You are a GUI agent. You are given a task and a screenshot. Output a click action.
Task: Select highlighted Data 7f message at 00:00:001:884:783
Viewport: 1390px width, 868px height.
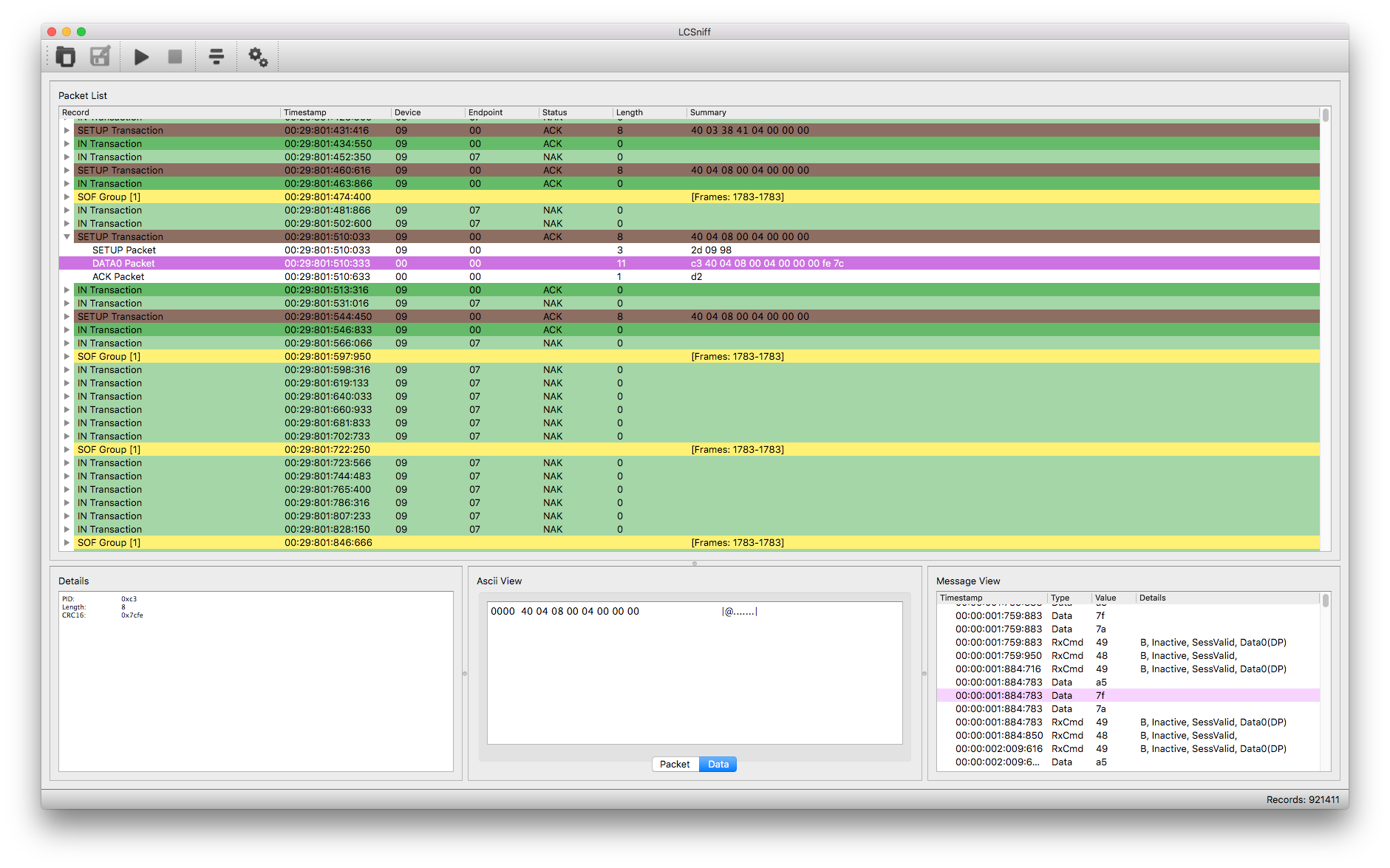(1128, 696)
